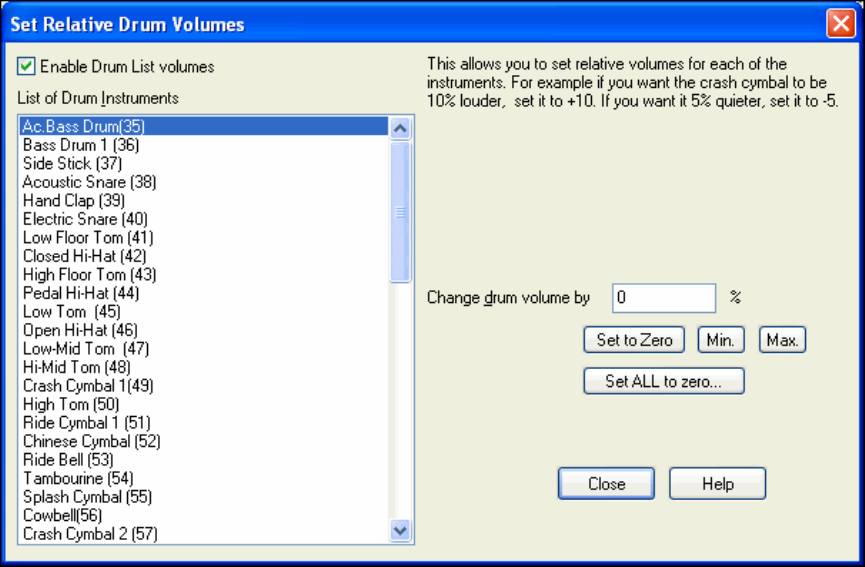
Task: Select Crash Cymbal 1(49)
Action: pyautogui.click(x=204, y=386)
